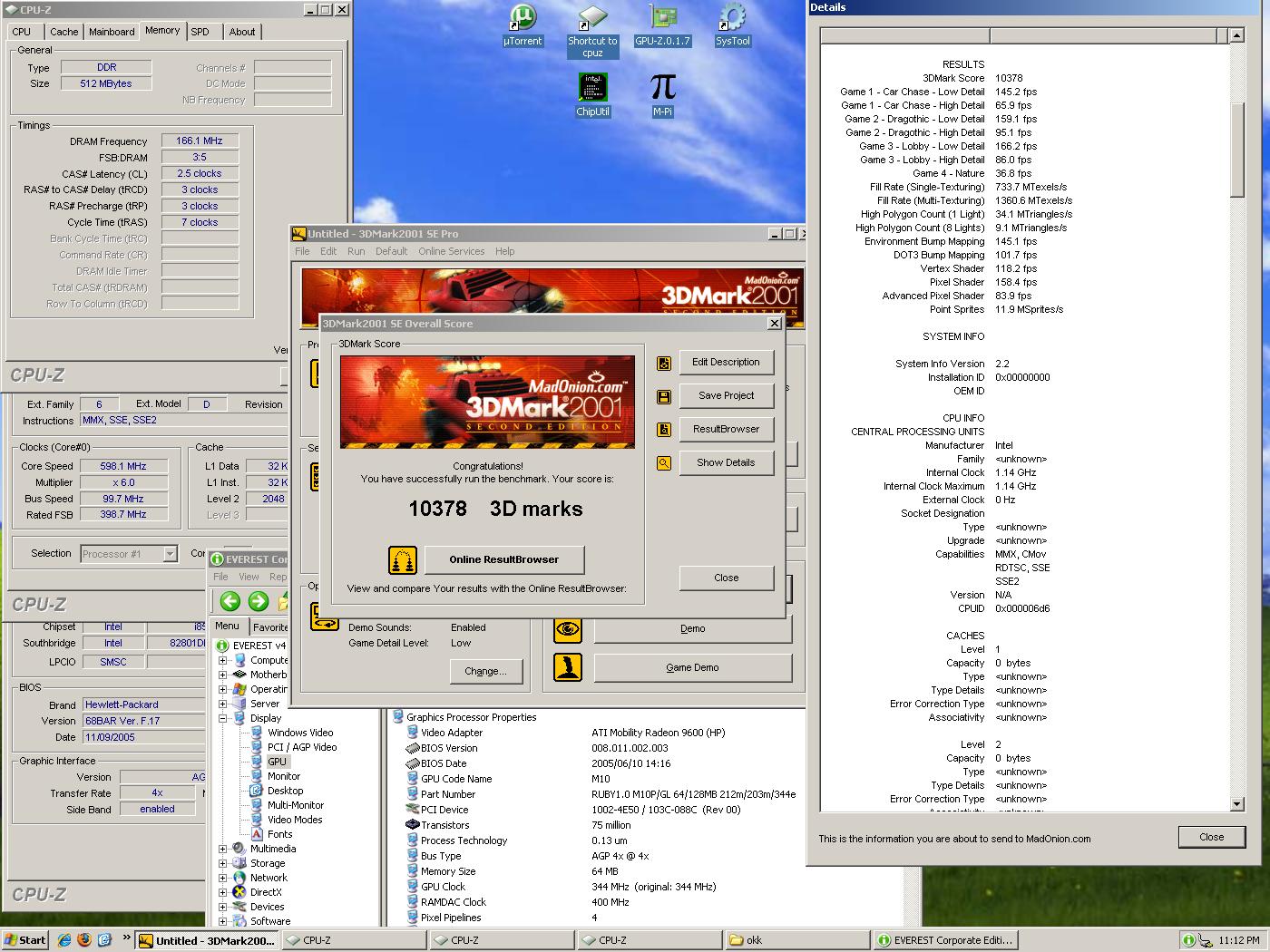Viewport: 1270px width, 952px height.
Task: Open the Processor #1 selection dropdown
Action: pyautogui.click(x=170, y=553)
